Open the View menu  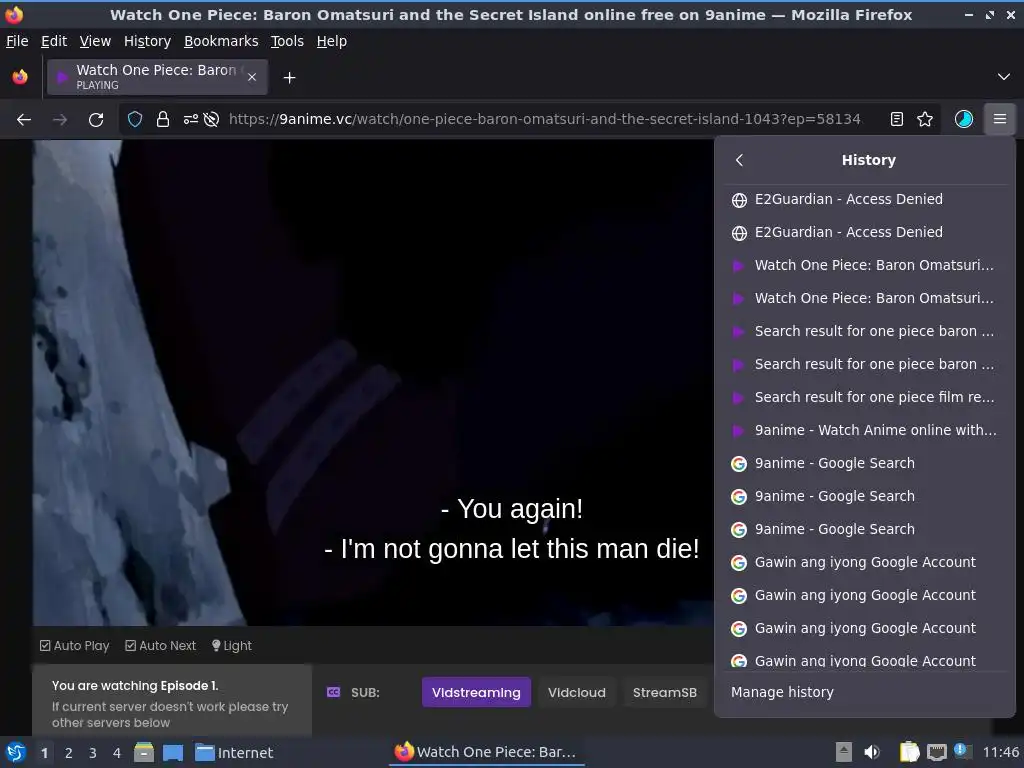click(x=95, y=41)
